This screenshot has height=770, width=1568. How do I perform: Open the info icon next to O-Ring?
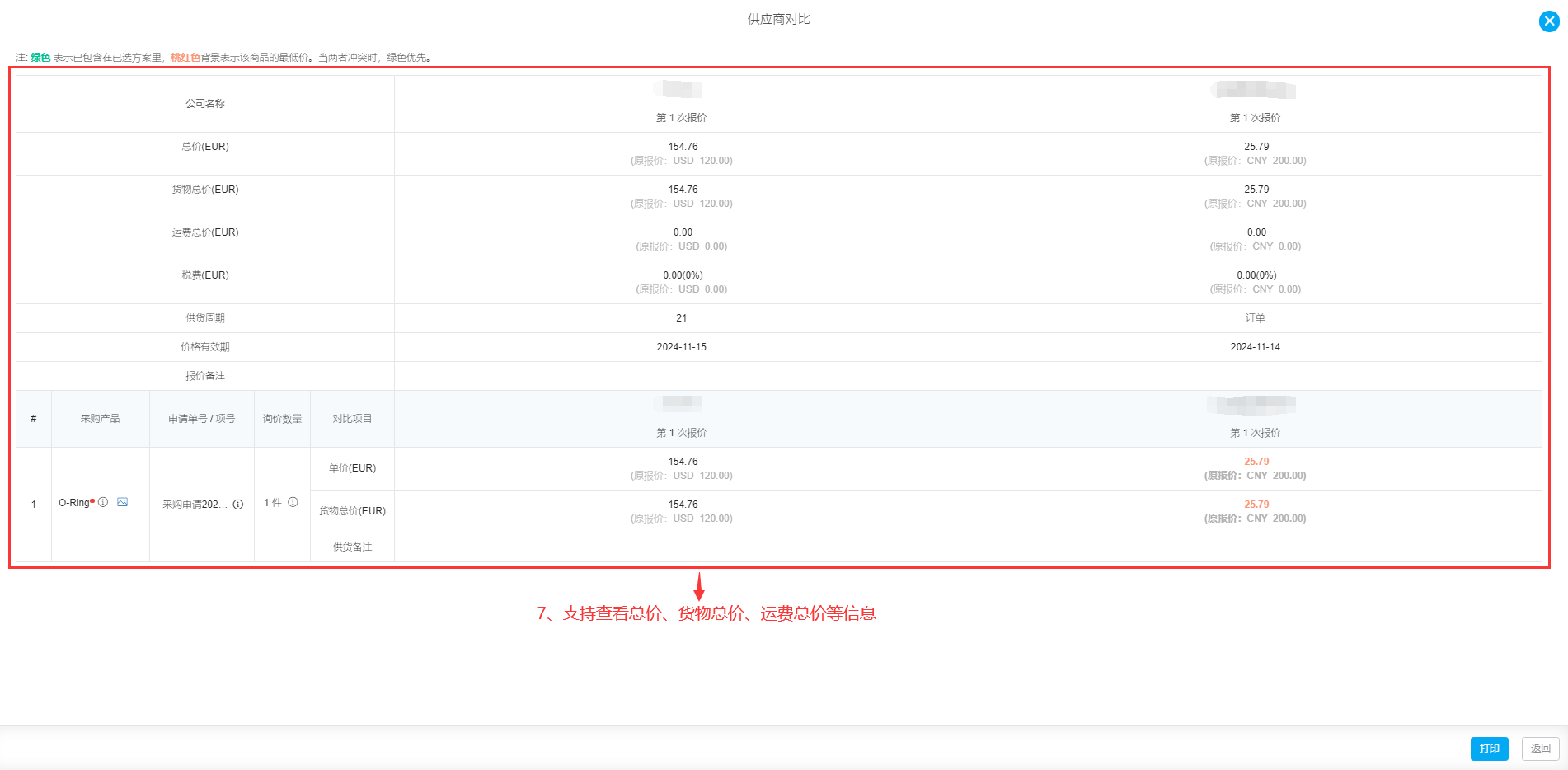[x=103, y=502]
